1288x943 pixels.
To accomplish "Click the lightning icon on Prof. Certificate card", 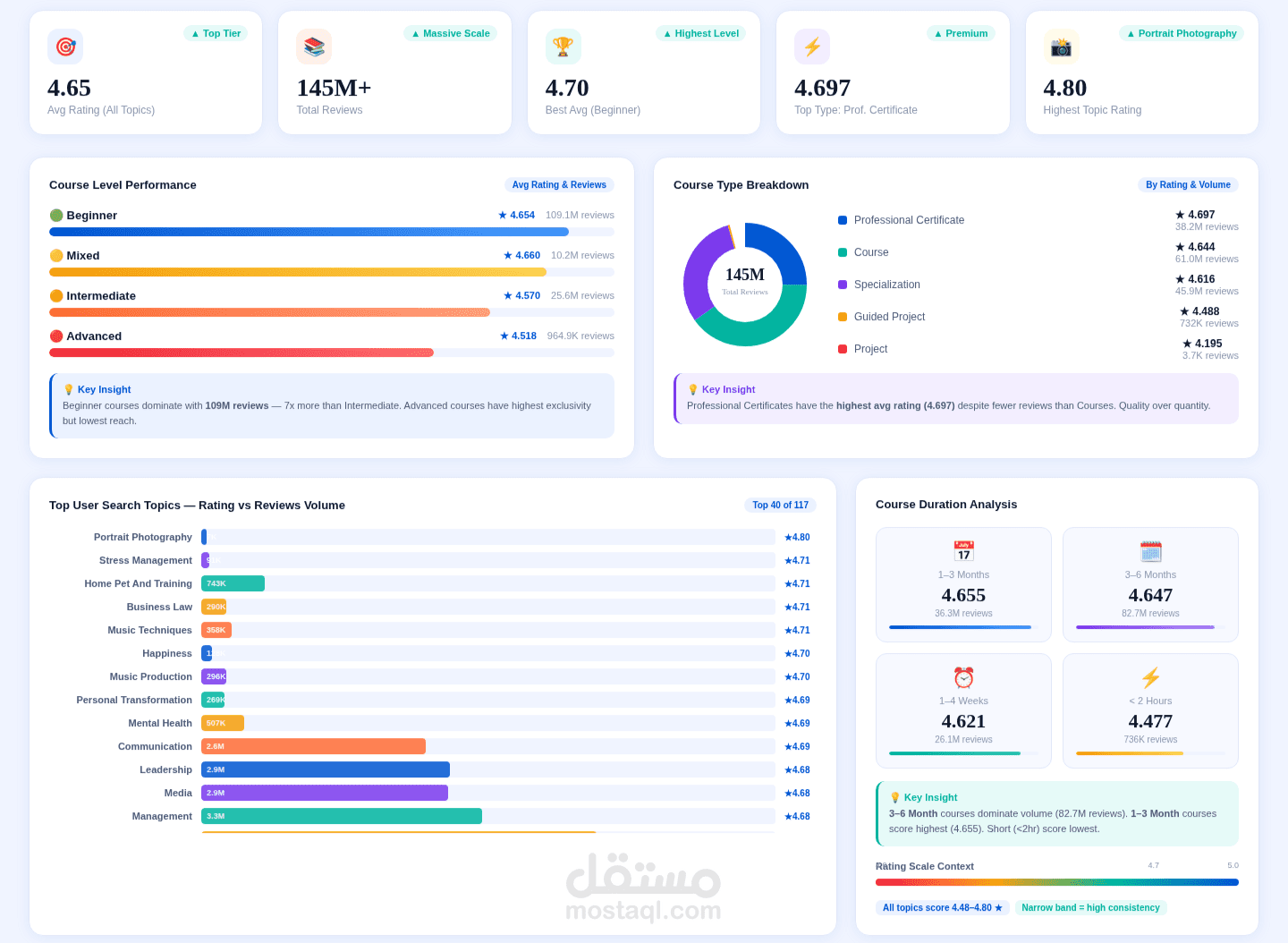I will pos(812,47).
